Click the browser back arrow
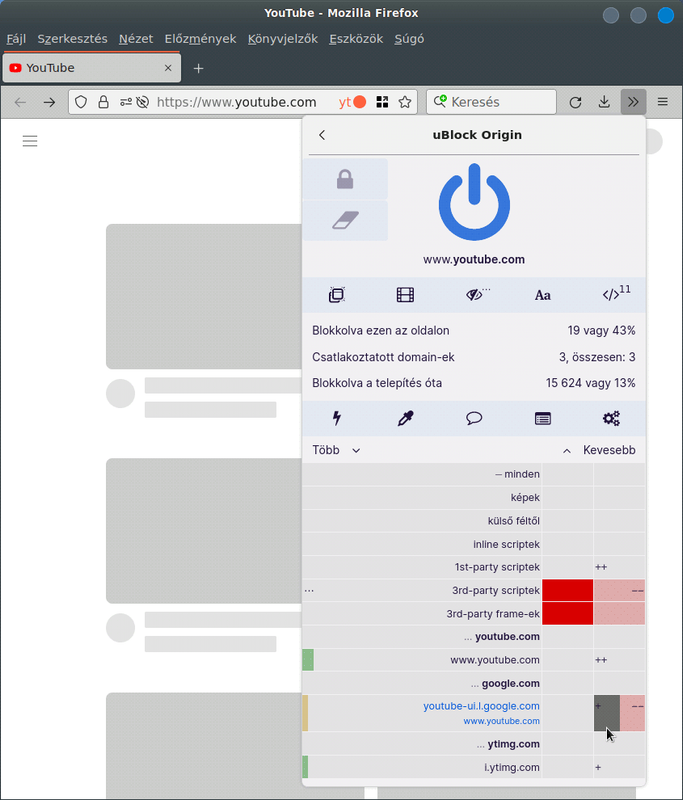This screenshot has height=800, width=683. 20,102
